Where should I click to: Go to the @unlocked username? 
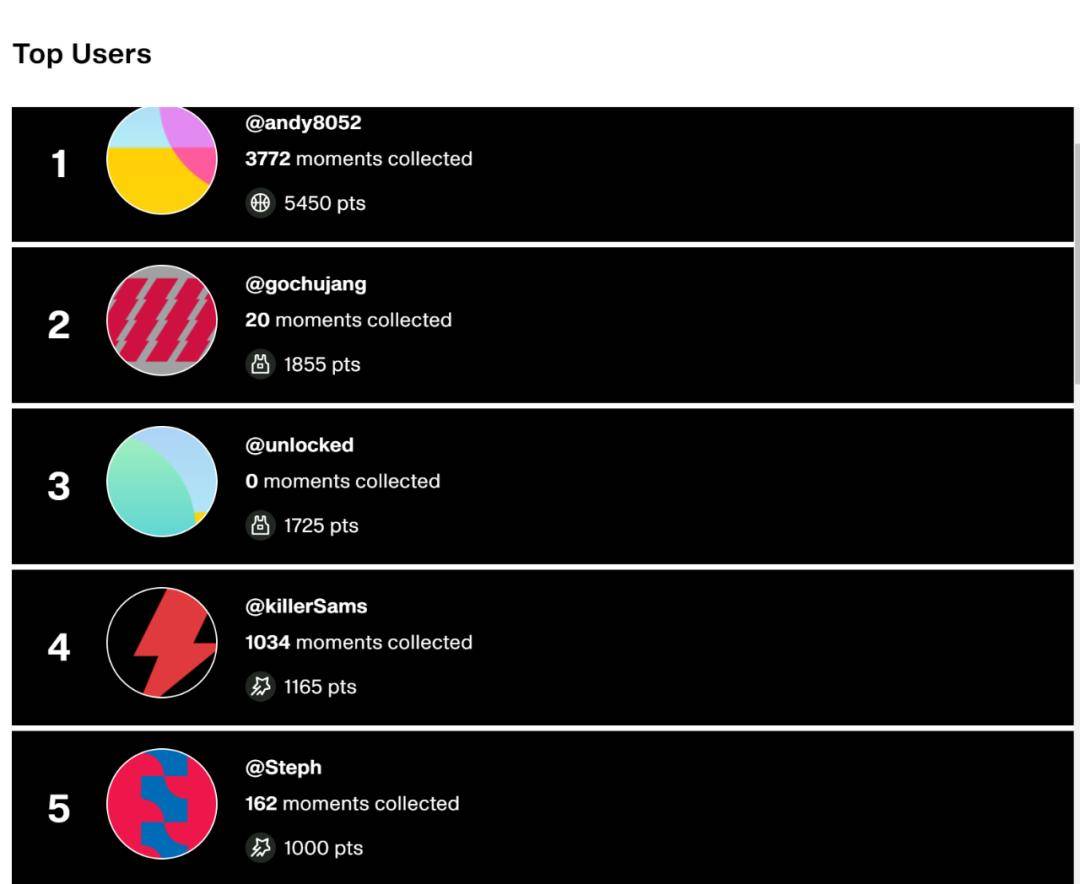pos(299,445)
